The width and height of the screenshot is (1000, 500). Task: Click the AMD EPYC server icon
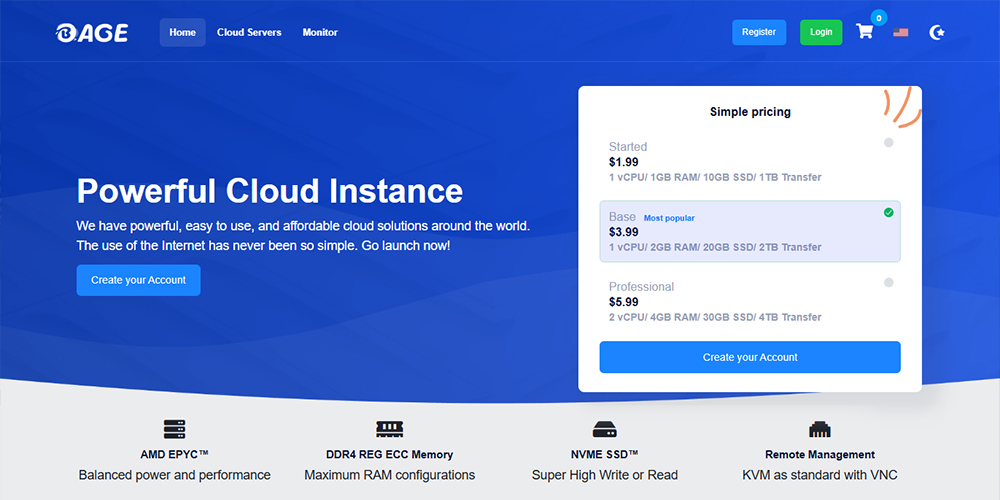tap(174, 429)
